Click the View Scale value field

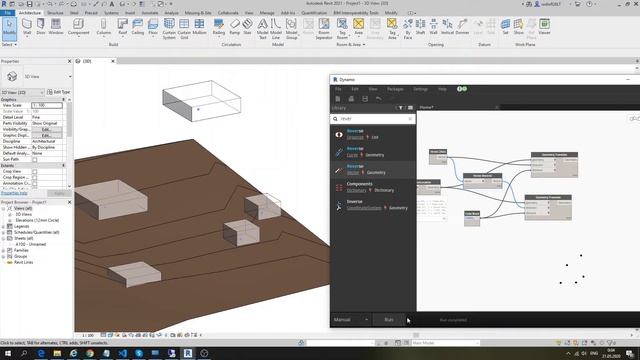click(47, 105)
